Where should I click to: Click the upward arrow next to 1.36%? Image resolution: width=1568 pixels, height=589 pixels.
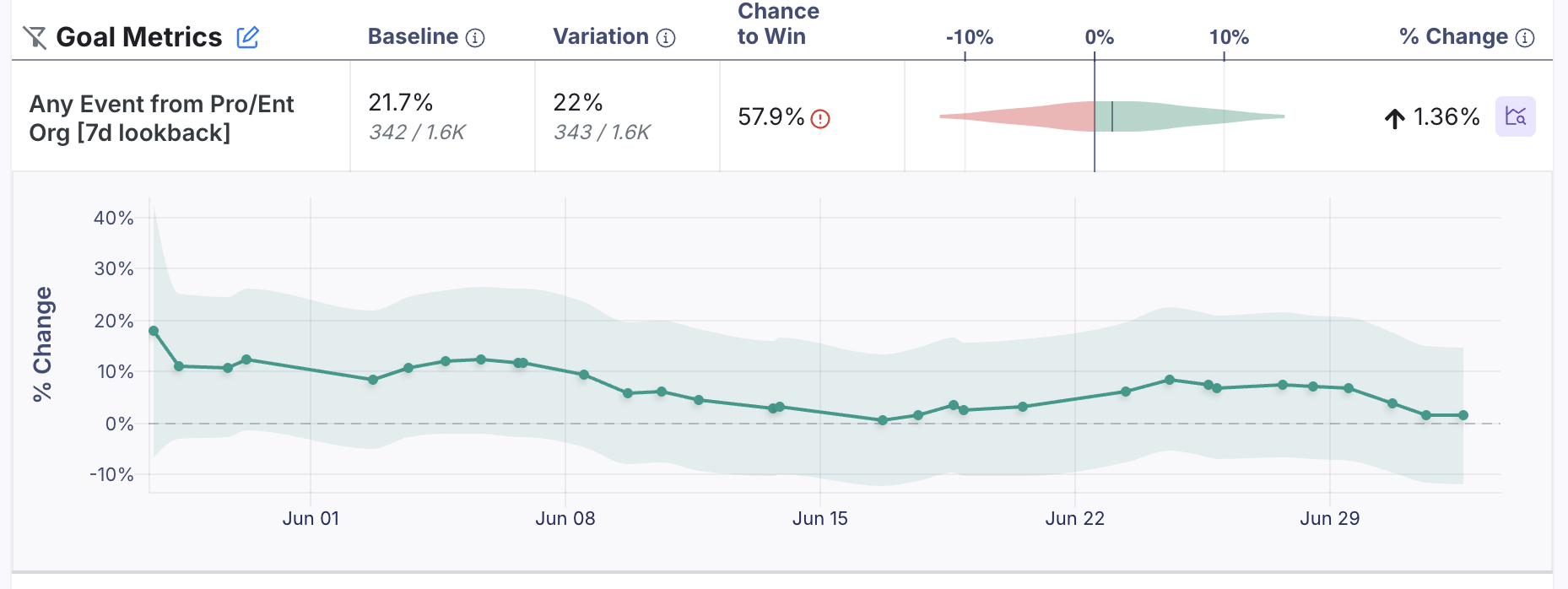point(1394,117)
